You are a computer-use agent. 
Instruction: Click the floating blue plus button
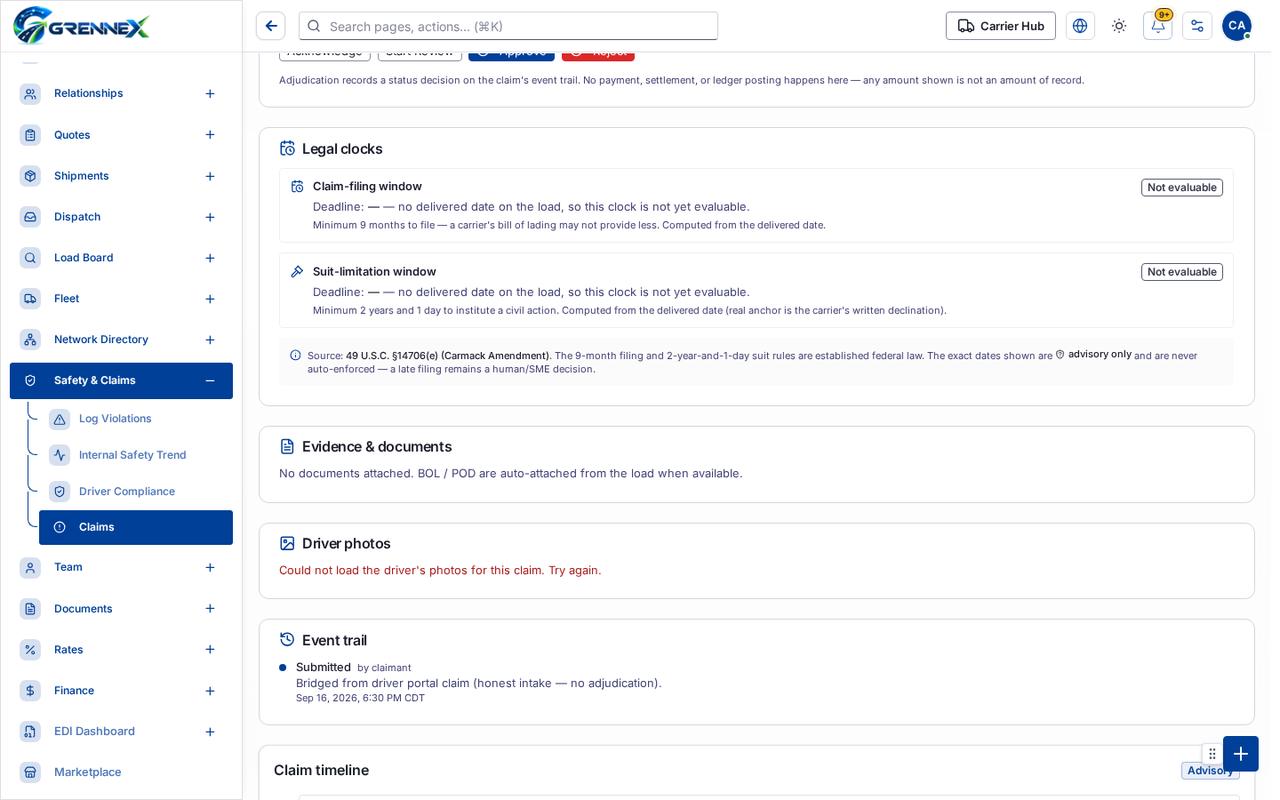pyautogui.click(x=1241, y=754)
